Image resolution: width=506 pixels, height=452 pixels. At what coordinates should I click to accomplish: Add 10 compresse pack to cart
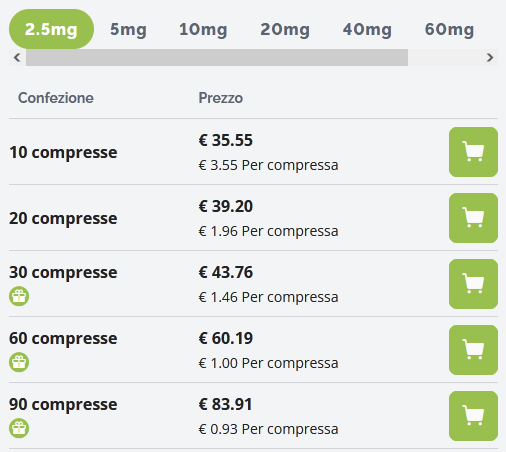[473, 152]
